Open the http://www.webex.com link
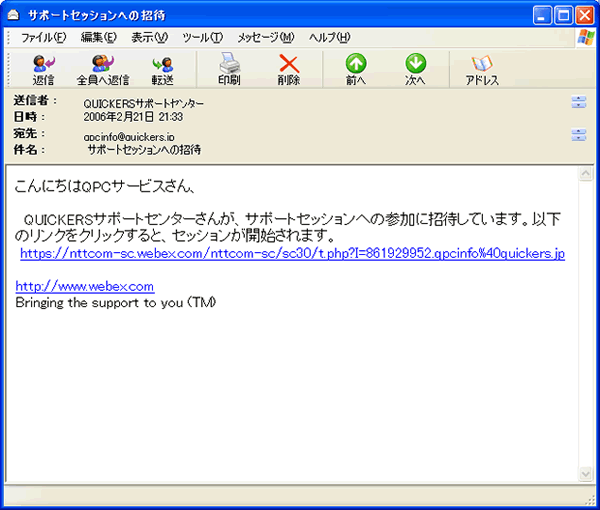The image size is (600, 510). (85, 286)
